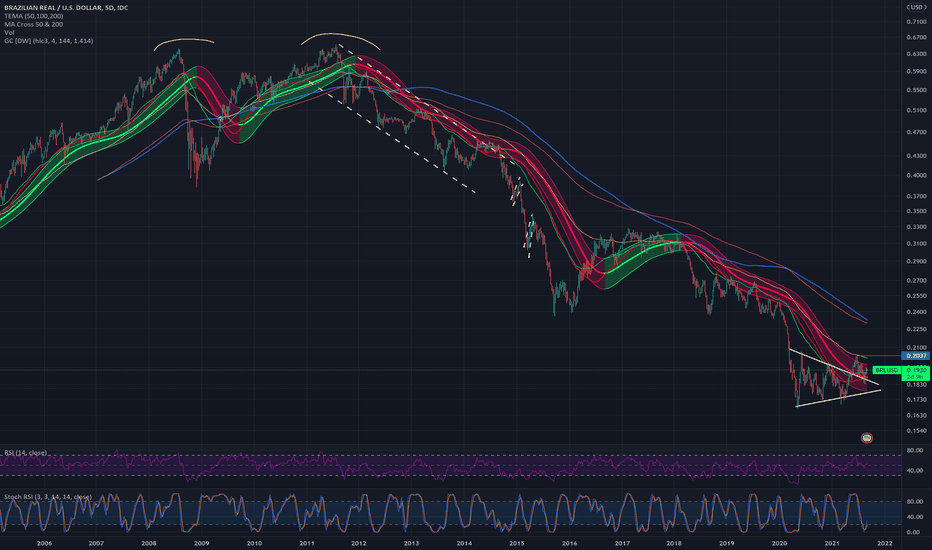Select the TEMA (50,100,200) indicator legend

(x=33, y=16)
